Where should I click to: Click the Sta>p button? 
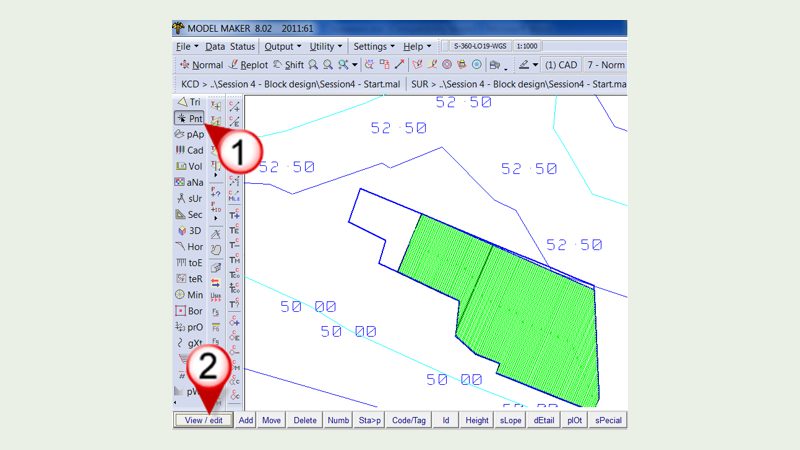(369, 420)
